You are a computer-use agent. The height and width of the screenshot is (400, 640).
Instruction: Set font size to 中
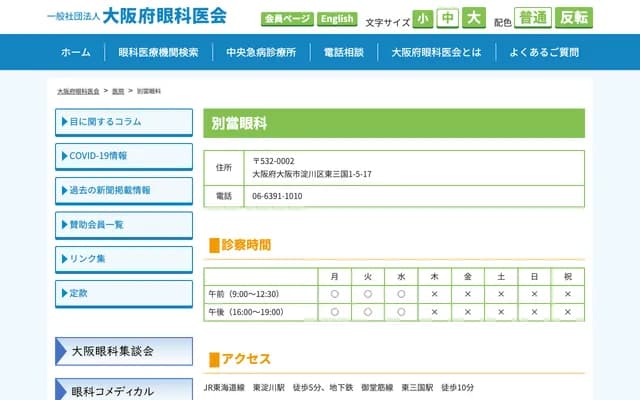(x=448, y=18)
